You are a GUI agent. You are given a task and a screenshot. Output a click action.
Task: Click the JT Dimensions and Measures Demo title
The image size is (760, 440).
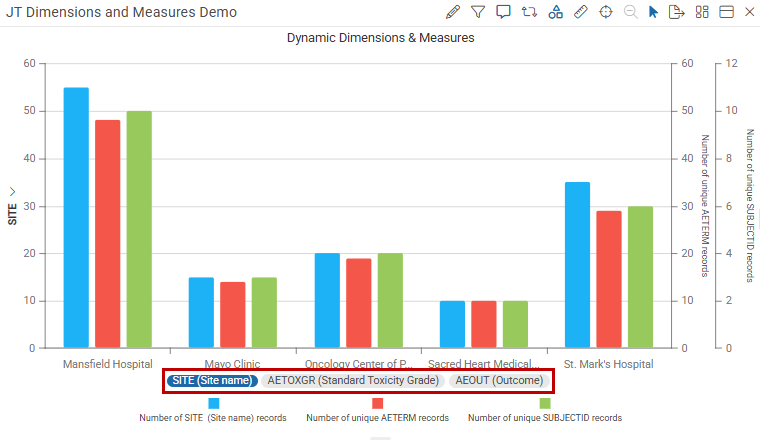(x=121, y=12)
